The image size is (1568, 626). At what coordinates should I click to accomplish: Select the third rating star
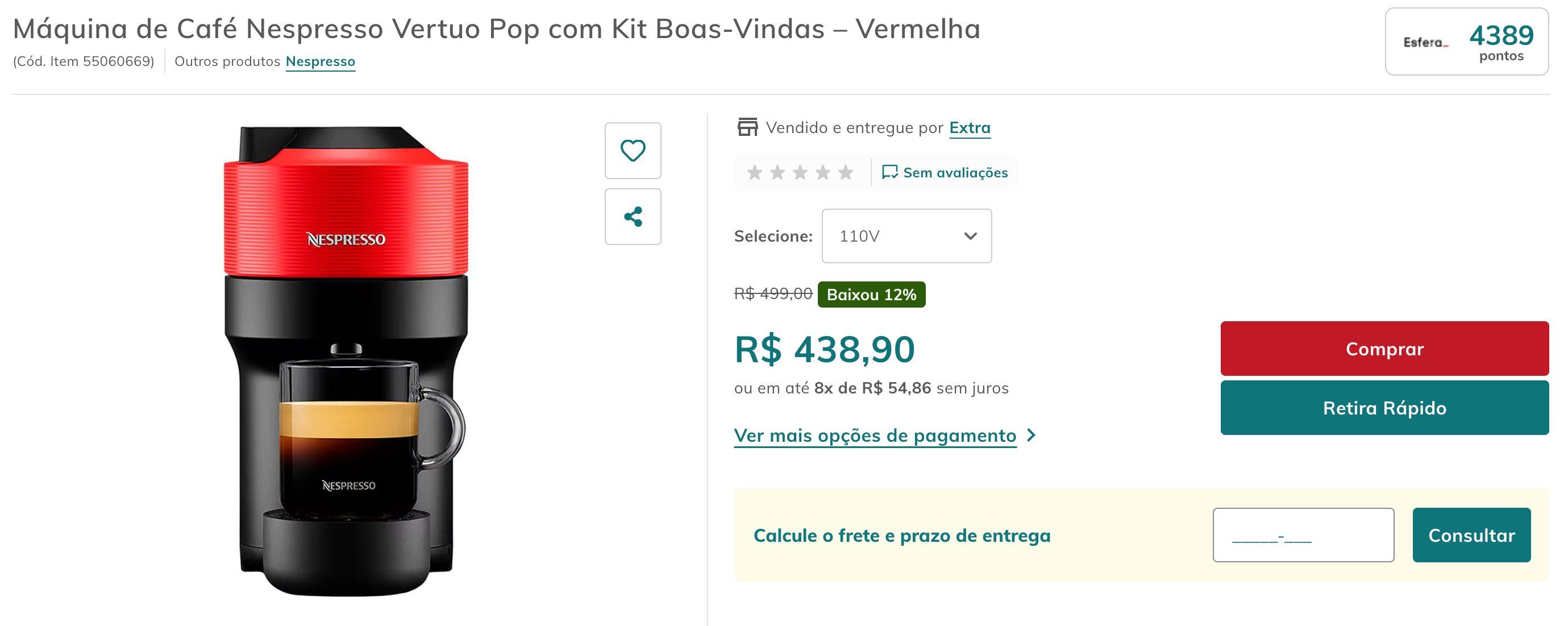800,172
